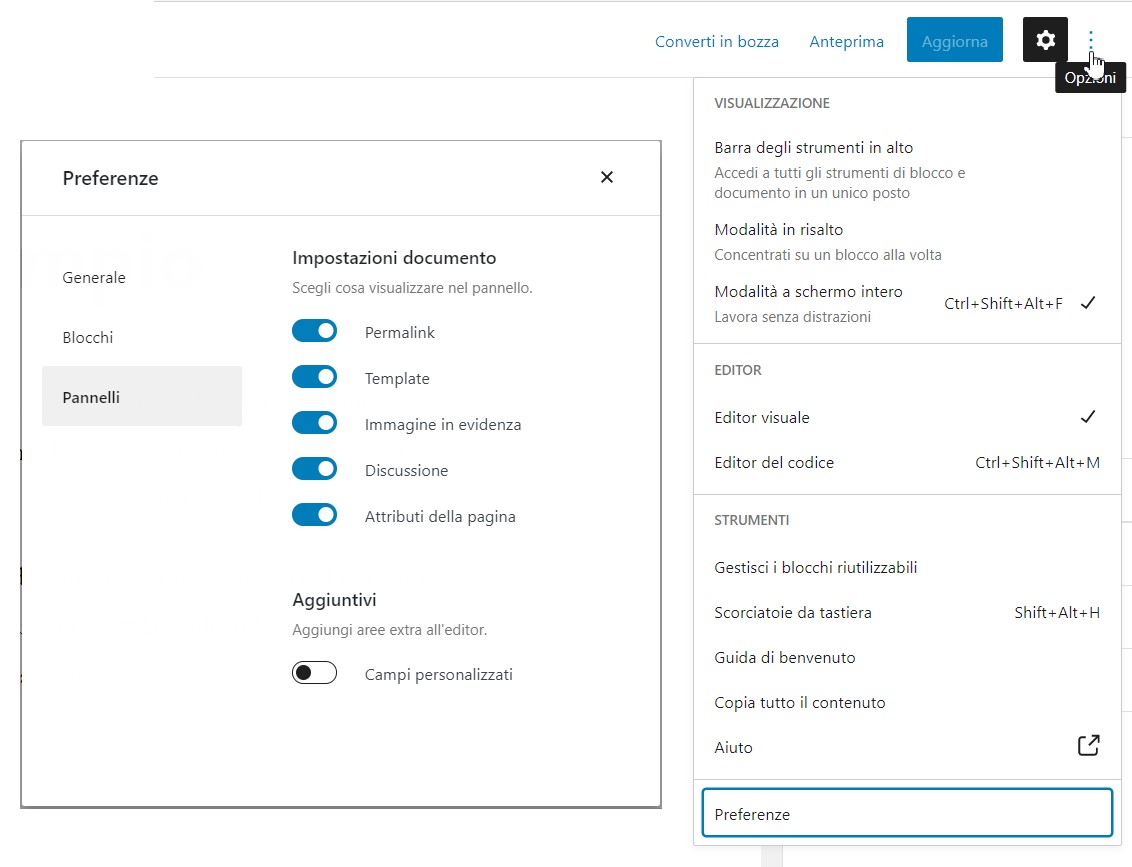Switch off Attributi della pagina toggle
Viewport: 1132px width, 867px height.
point(314,515)
